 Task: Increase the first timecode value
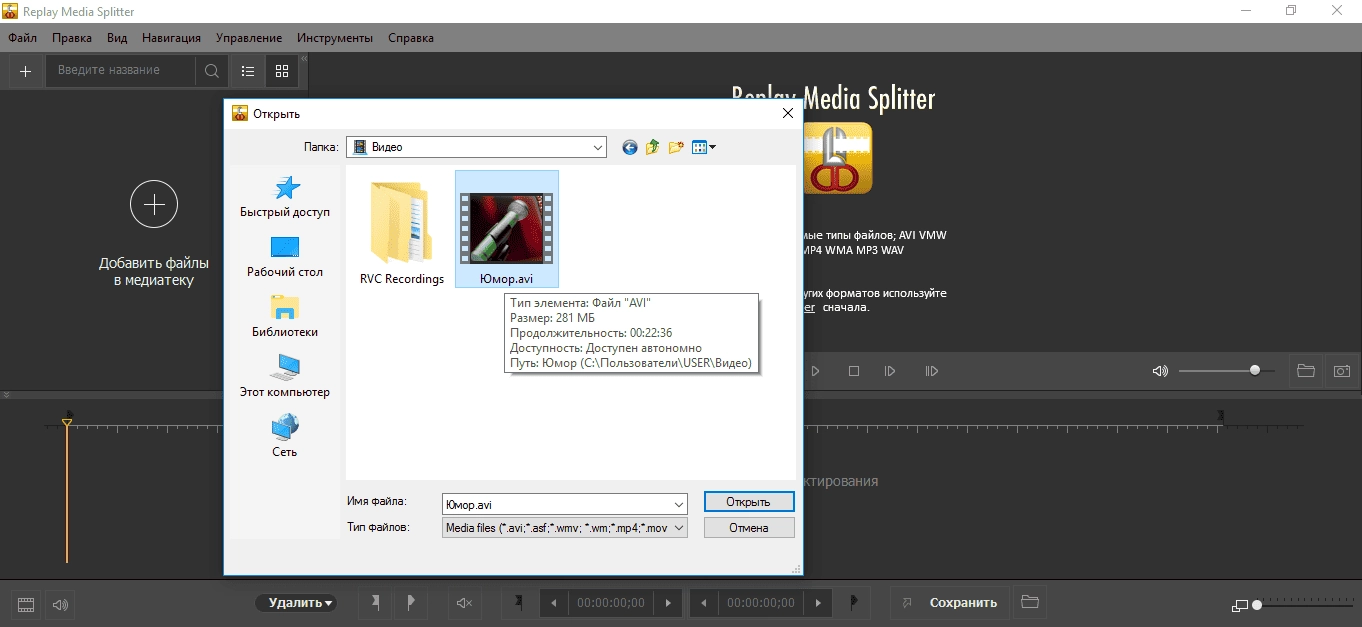coord(668,603)
